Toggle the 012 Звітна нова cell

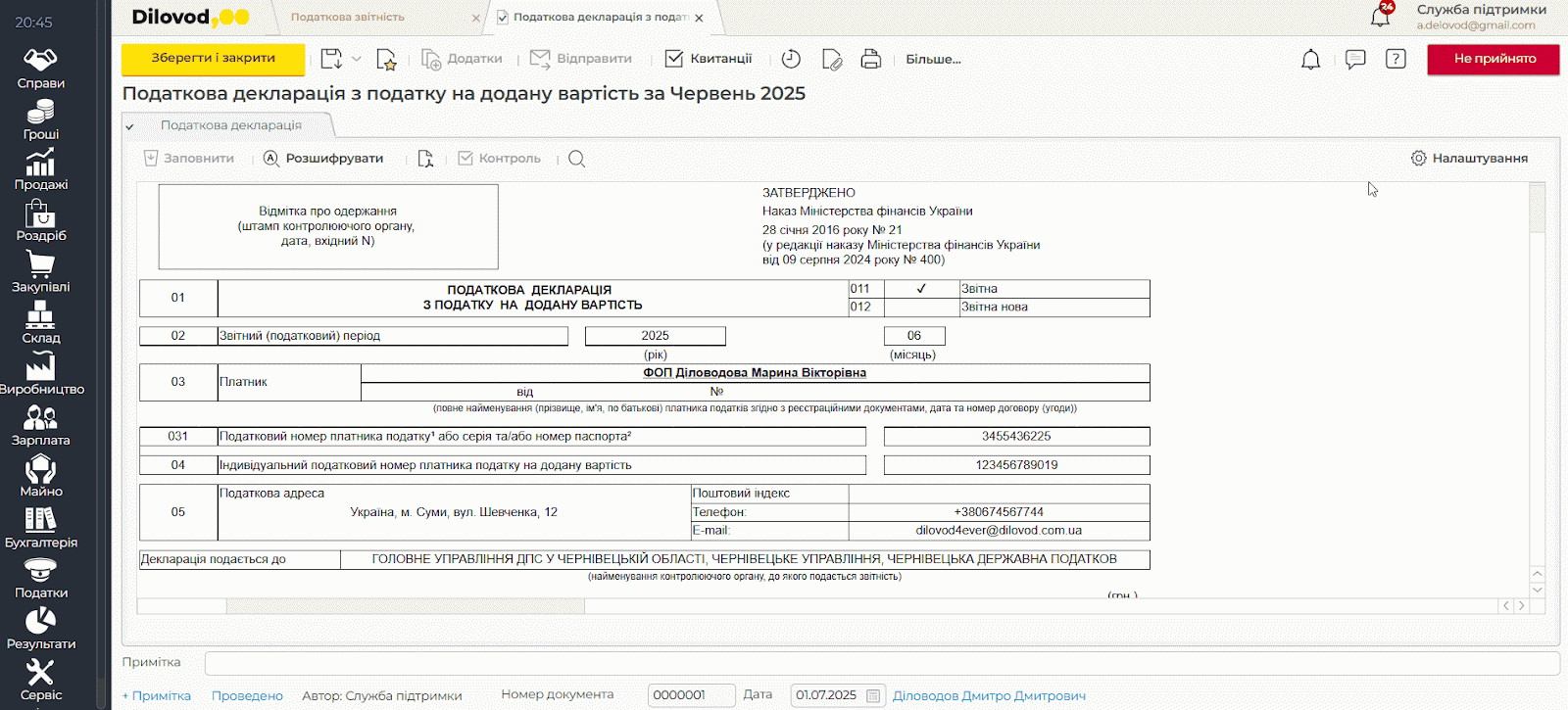[921, 308]
